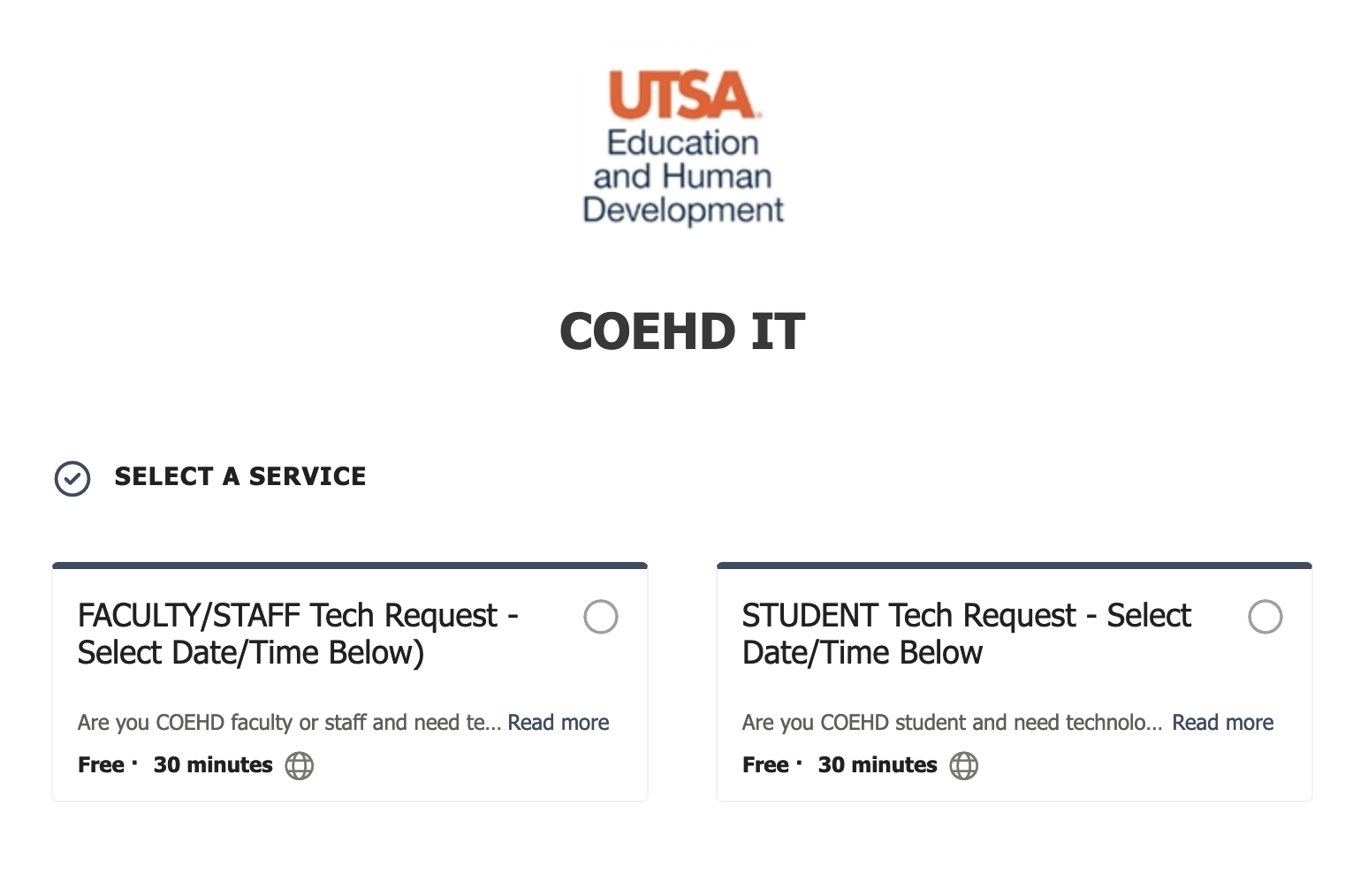Screen dimensions: 1368x896
Task: Click 30 minutes label in Faculty/Staff card
Action: (213, 765)
